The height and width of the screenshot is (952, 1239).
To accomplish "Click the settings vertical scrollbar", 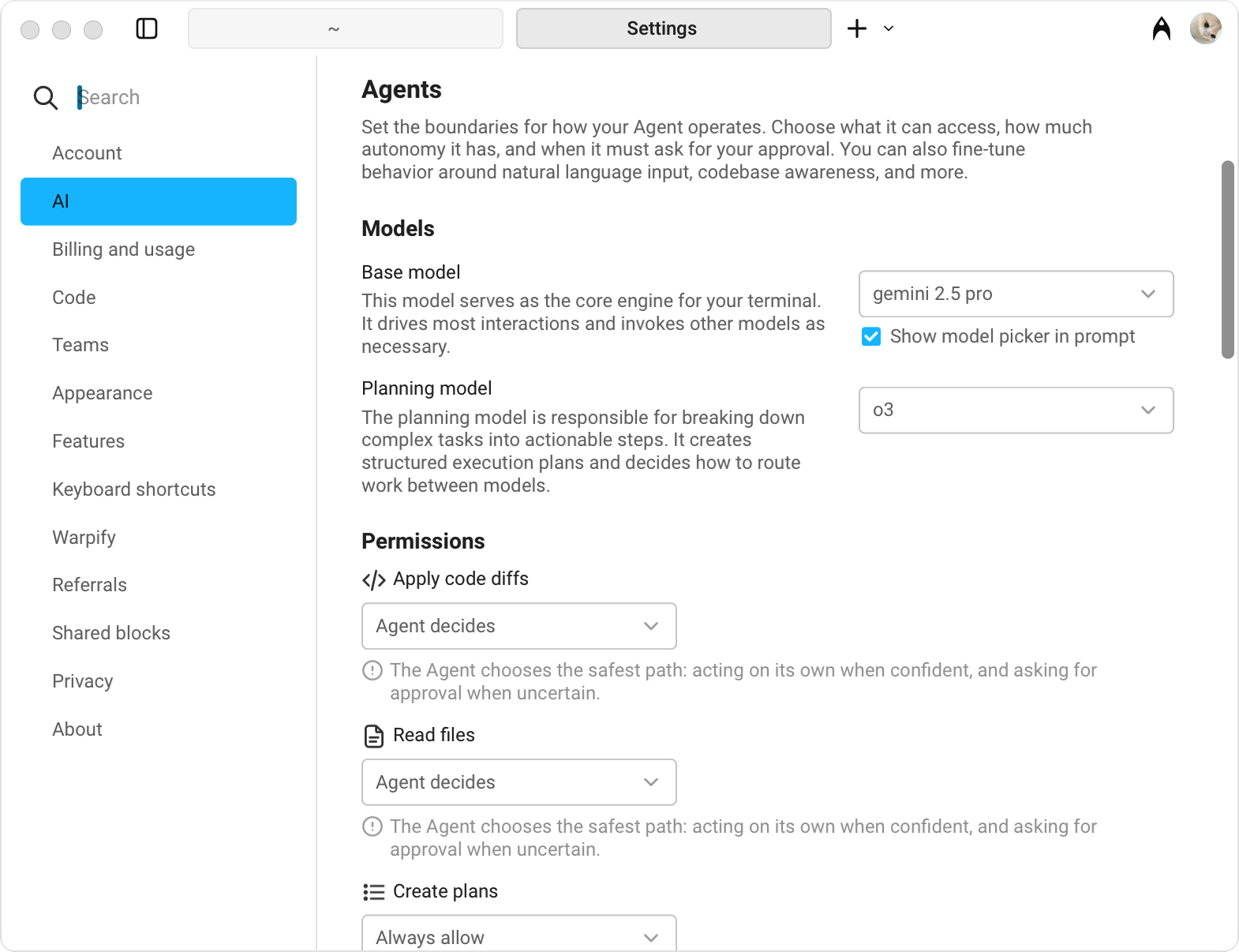I will 1227,260.
